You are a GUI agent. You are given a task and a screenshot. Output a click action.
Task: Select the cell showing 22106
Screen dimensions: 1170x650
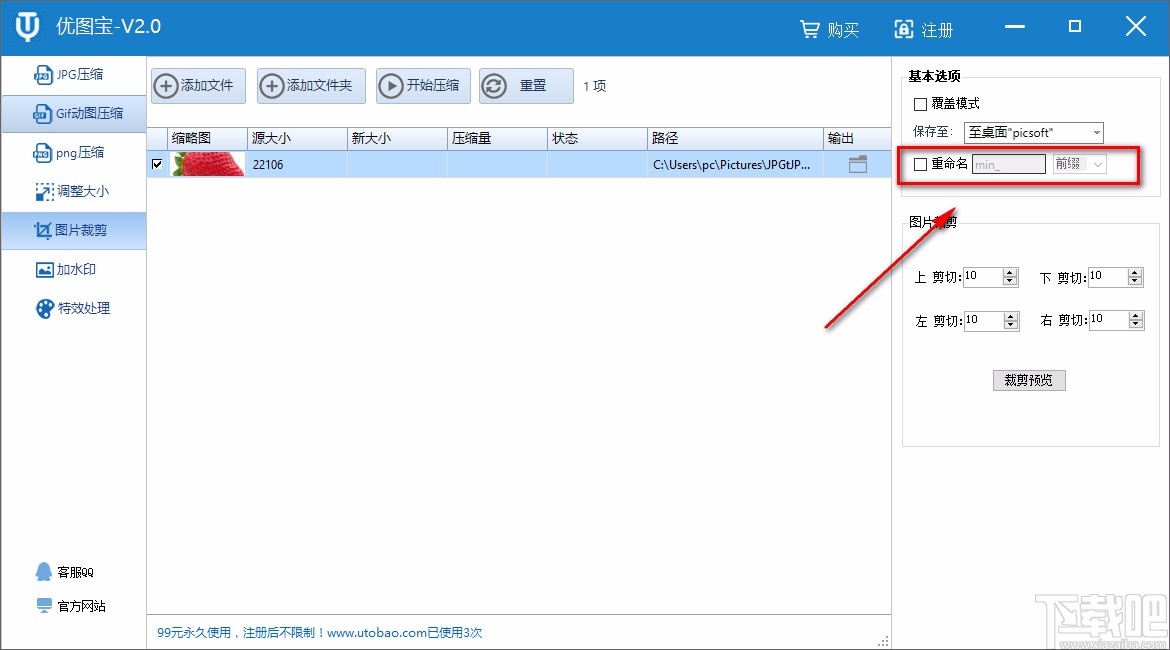click(x=297, y=164)
